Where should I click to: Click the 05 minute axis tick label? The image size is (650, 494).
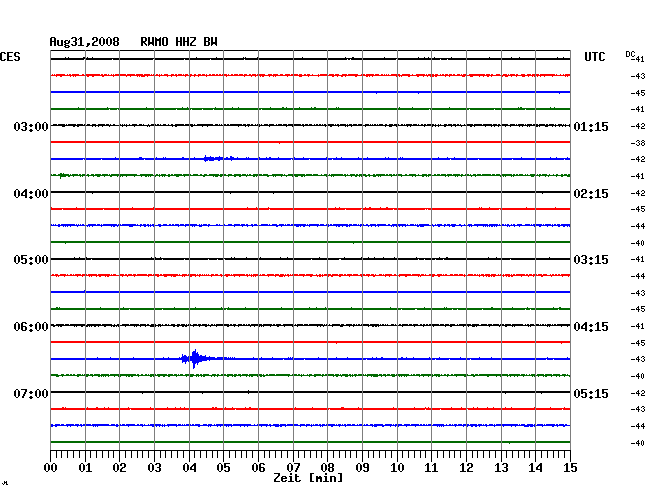coord(223,467)
